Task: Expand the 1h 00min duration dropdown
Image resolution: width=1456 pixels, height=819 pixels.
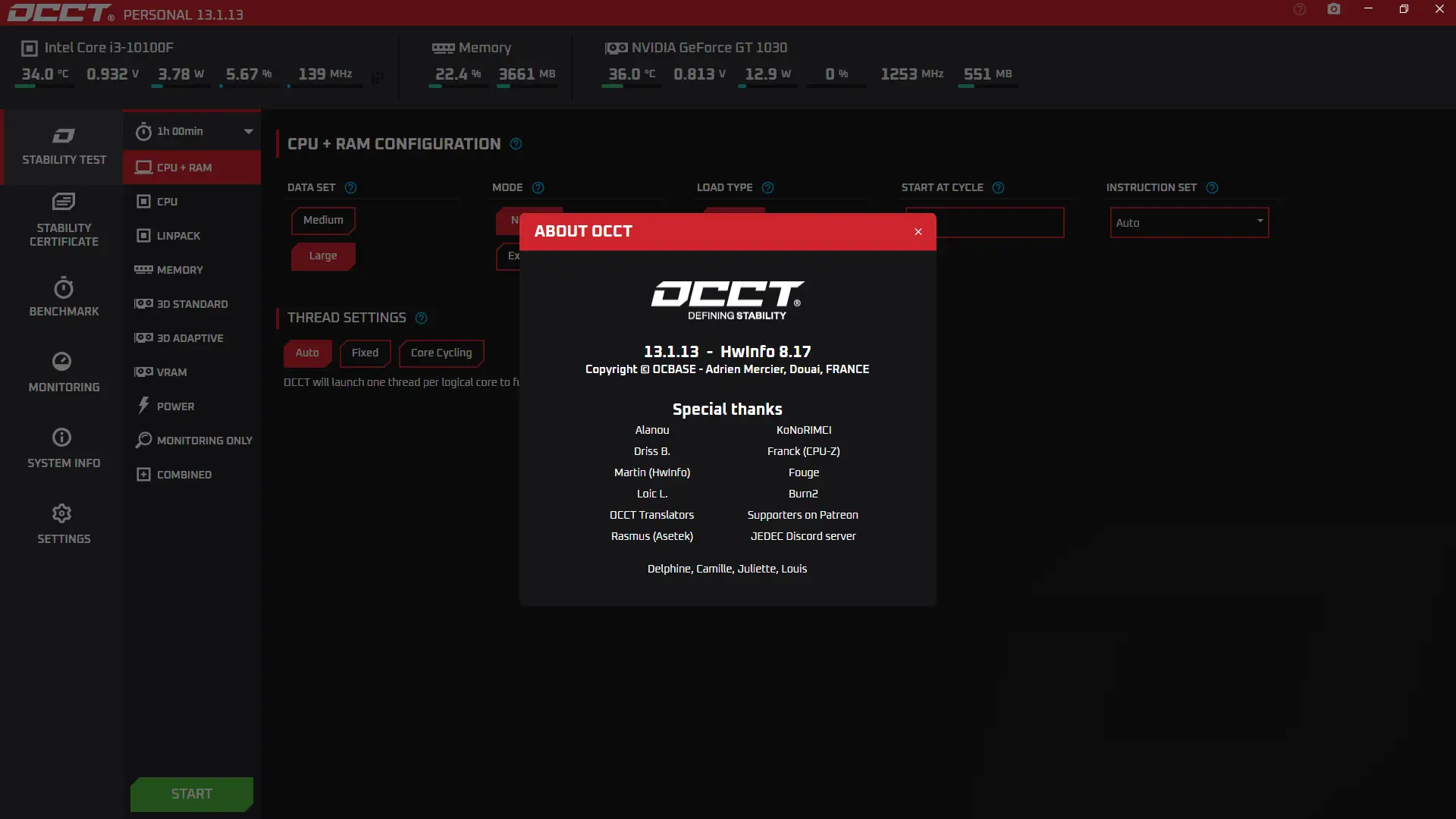Action: click(248, 131)
